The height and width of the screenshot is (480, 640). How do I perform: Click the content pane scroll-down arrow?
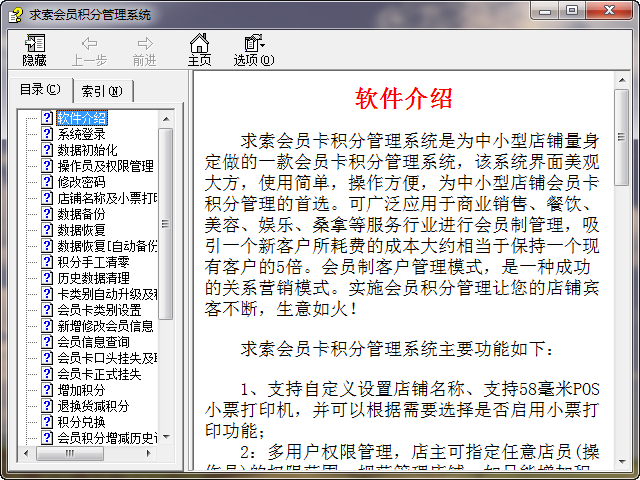tap(622, 462)
